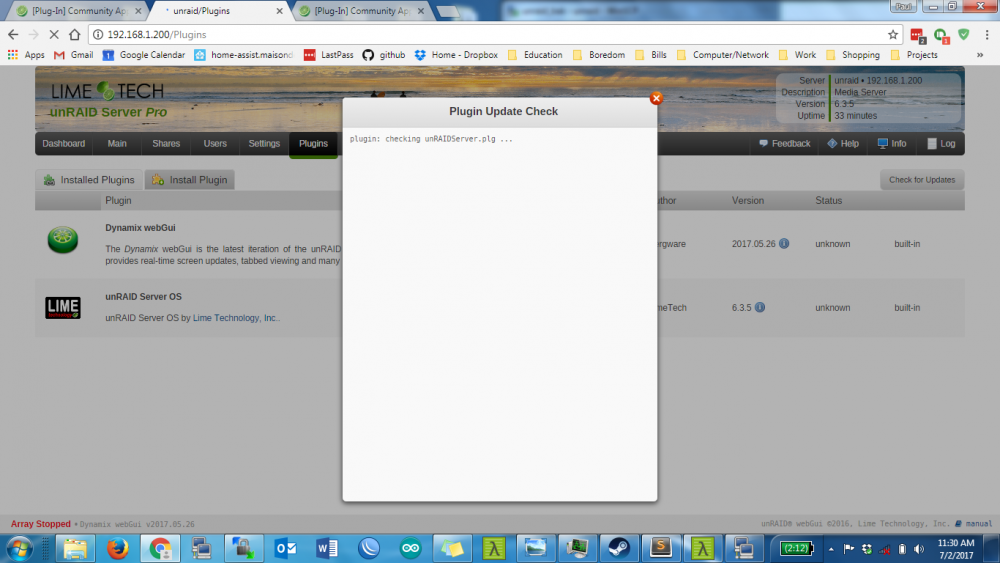Image resolution: width=1000 pixels, height=563 pixels.
Task: Close the Plugin Update Check dialog
Action: [656, 98]
